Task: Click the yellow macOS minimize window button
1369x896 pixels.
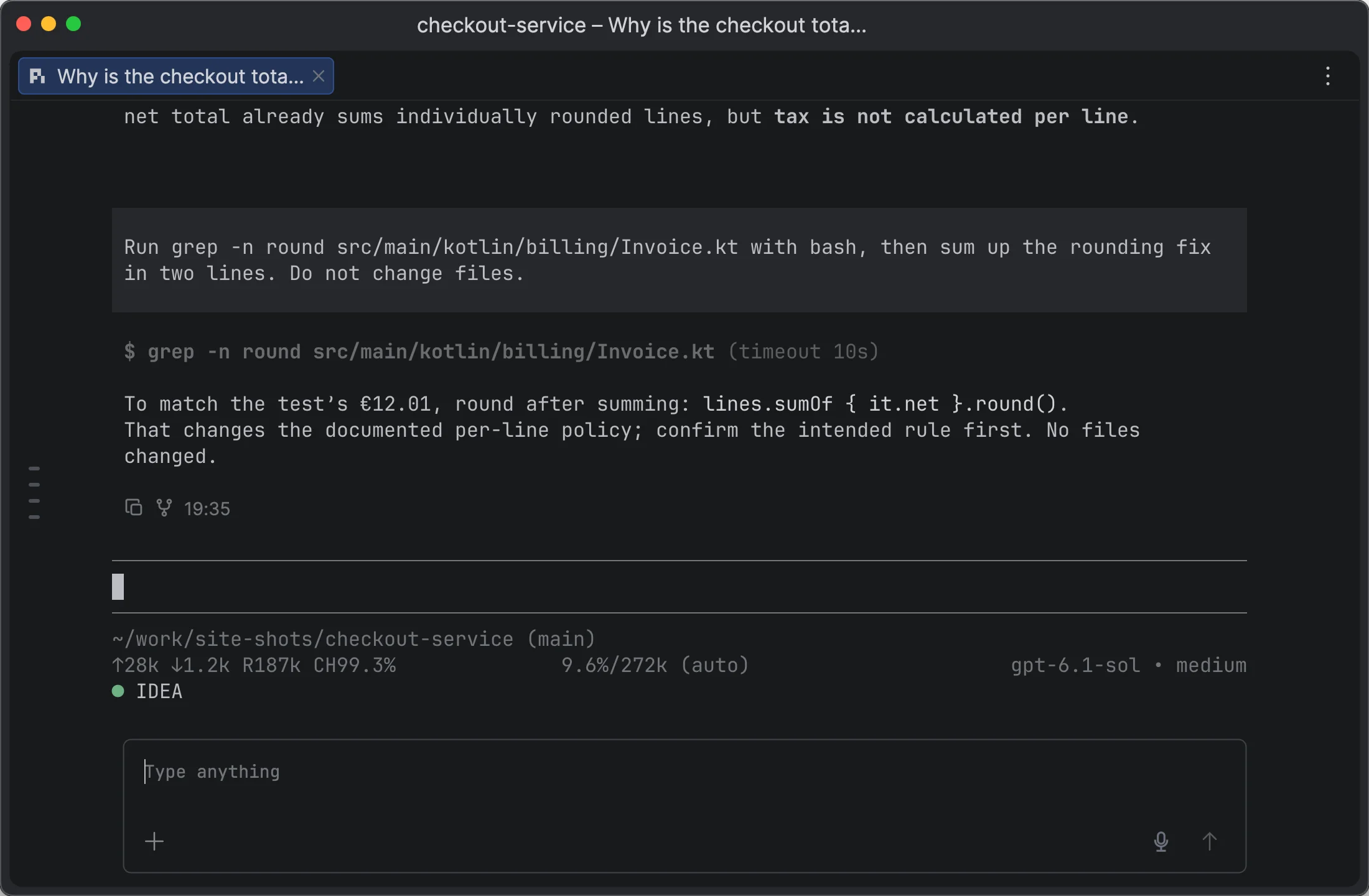Action: click(49, 24)
